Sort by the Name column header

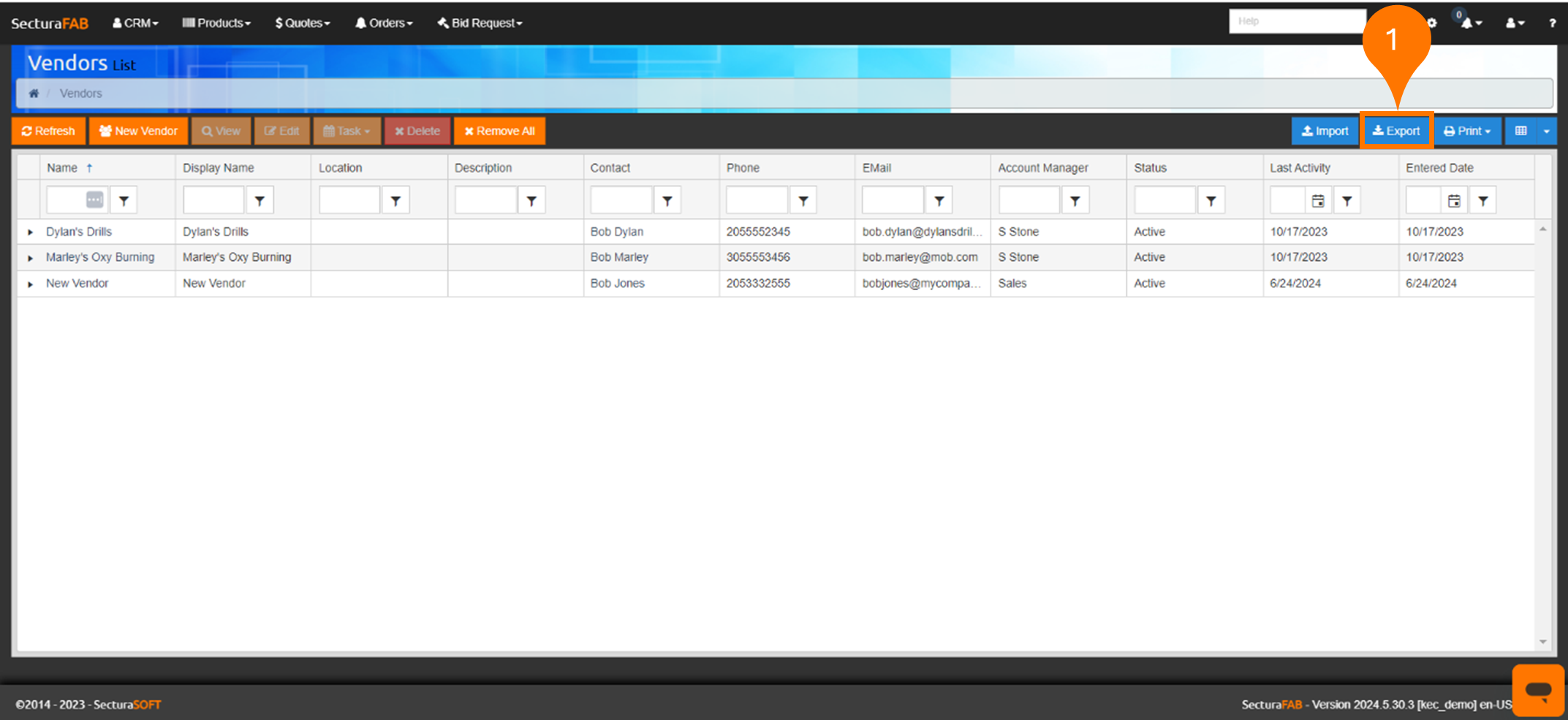(x=62, y=167)
